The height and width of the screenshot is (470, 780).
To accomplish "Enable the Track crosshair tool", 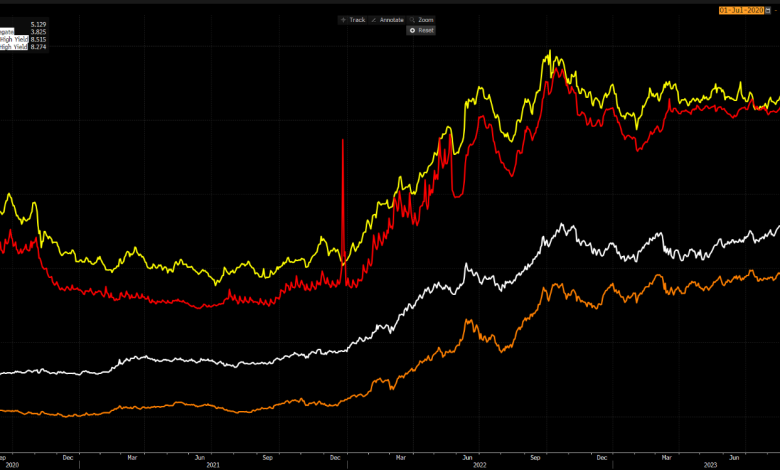I will (353, 20).
